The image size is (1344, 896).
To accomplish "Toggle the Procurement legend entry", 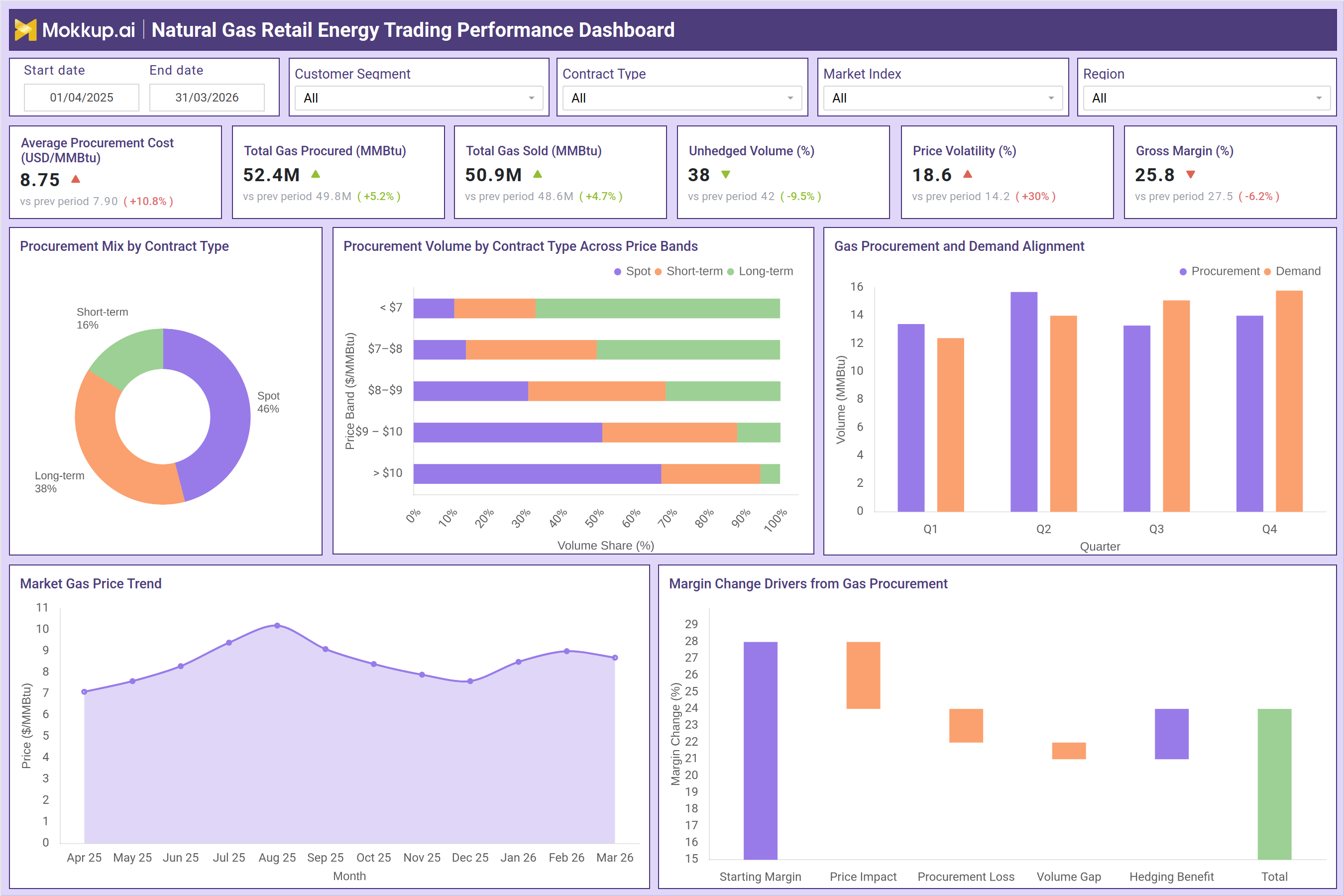I will click(1220, 271).
